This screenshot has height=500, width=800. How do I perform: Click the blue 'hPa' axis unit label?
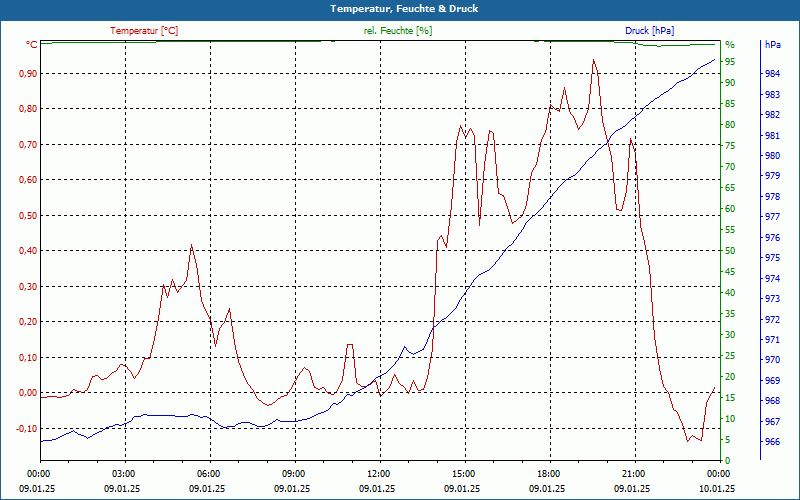[x=772, y=45]
